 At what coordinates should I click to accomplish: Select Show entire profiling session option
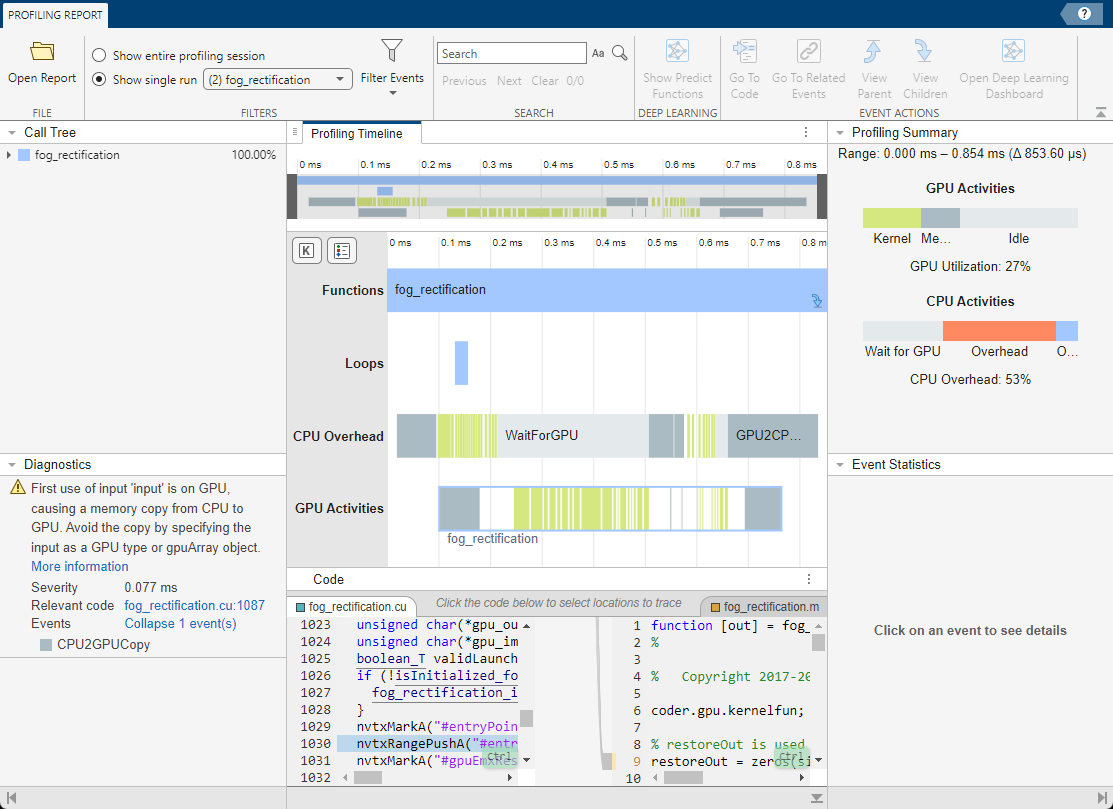click(99, 56)
